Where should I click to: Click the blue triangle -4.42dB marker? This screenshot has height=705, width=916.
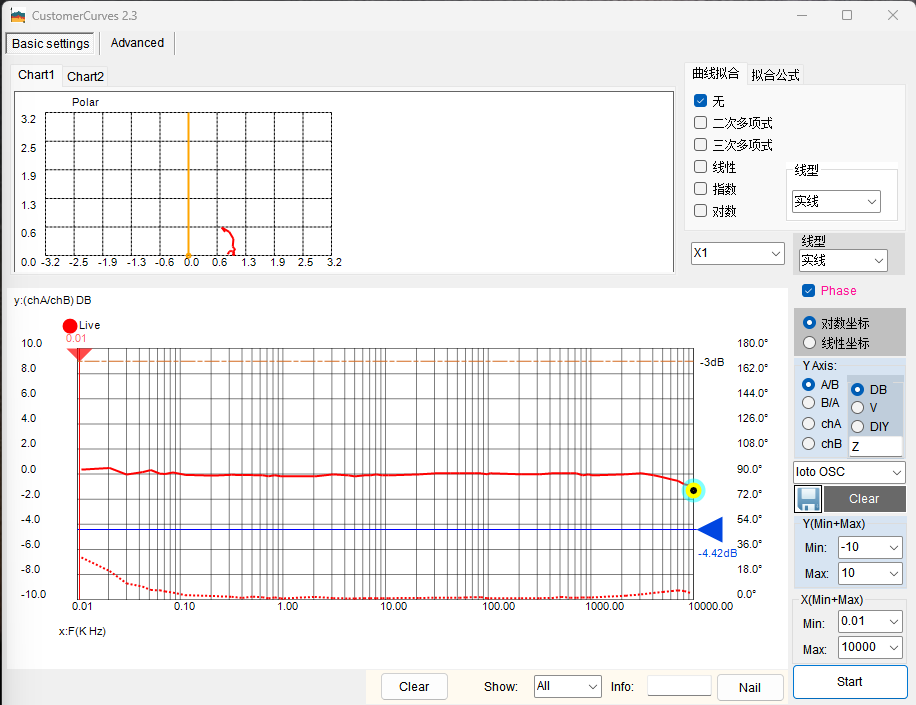[710, 530]
